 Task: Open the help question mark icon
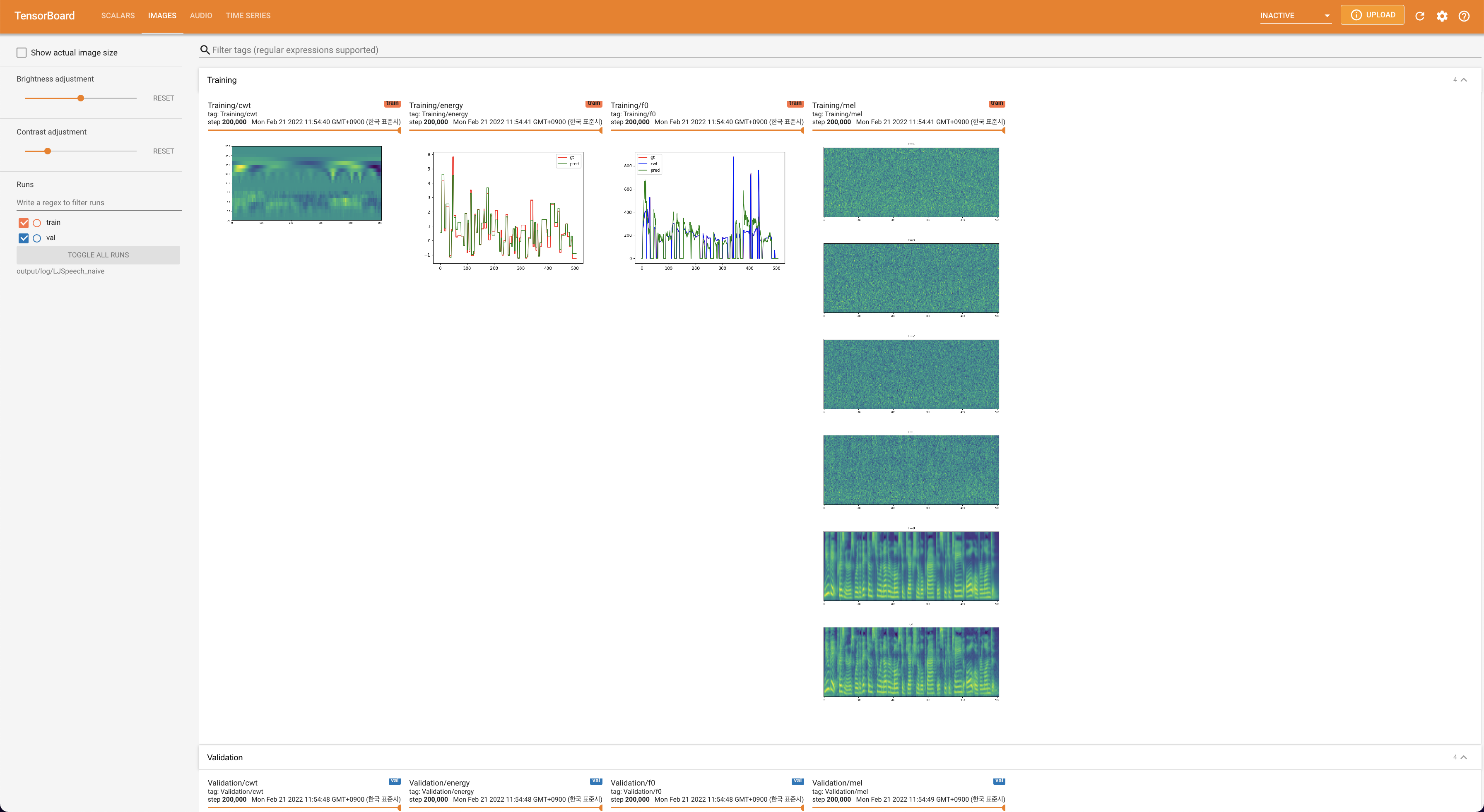tap(1464, 16)
